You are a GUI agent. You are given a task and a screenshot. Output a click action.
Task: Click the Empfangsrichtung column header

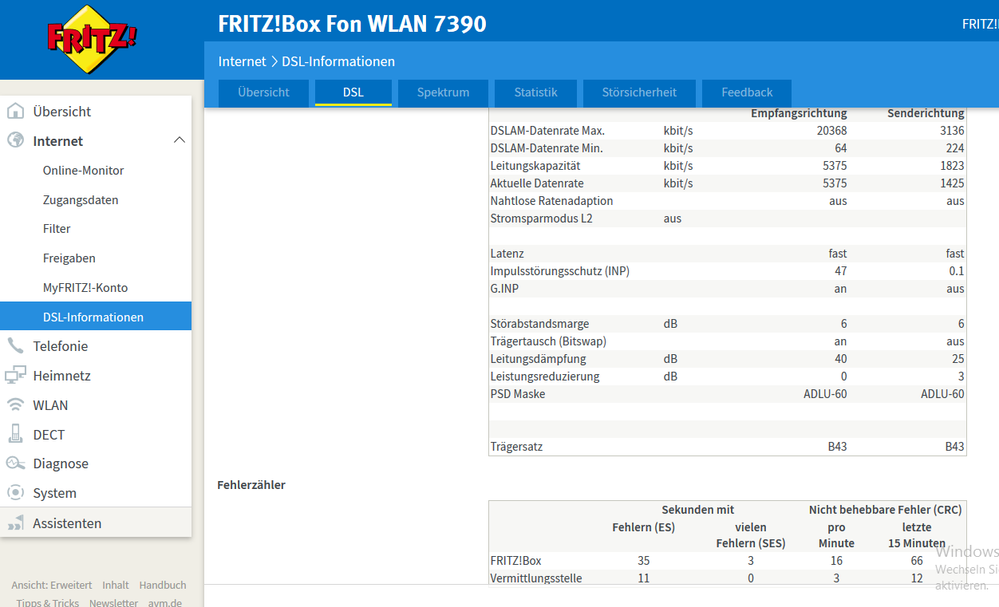coord(799,113)
